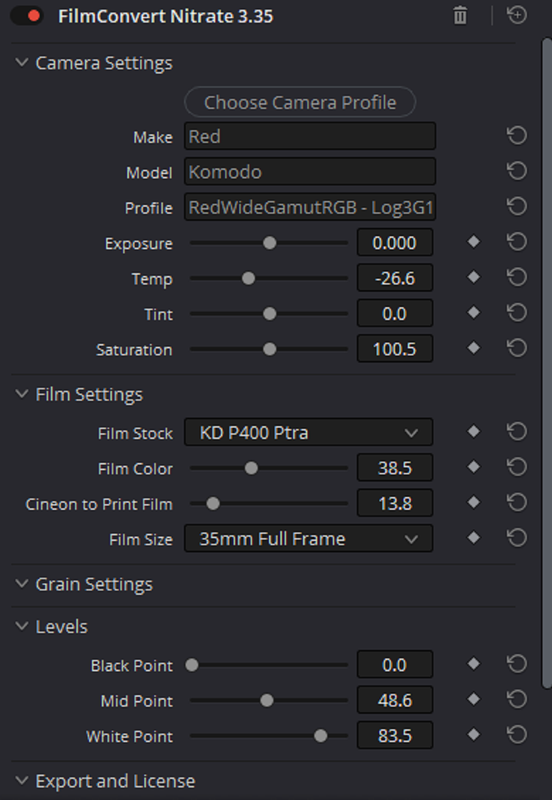
Task: Reset the Saturation parameter
Action: coord(517,348)
